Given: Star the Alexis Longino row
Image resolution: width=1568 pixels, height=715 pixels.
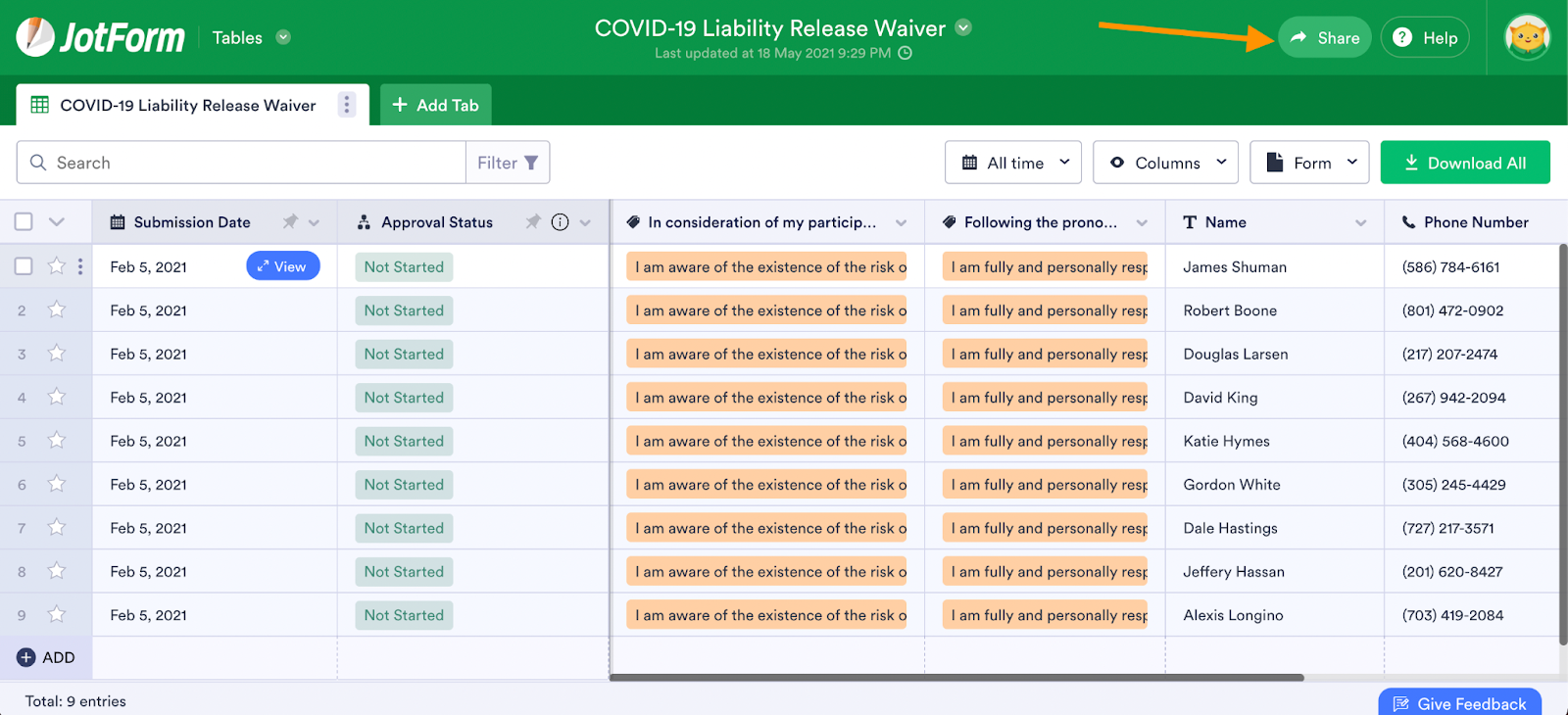Looking at the screenshot, I should coord(57,615).
